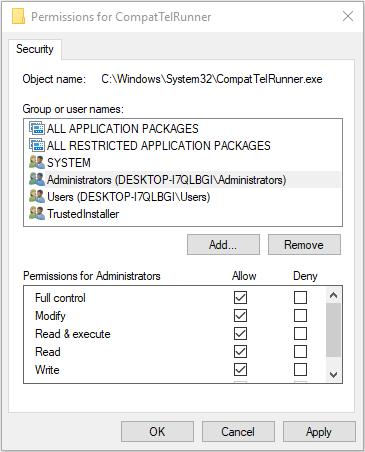Click the Read permission label
This screenshot has height=452, width=365.
(48, 352)
